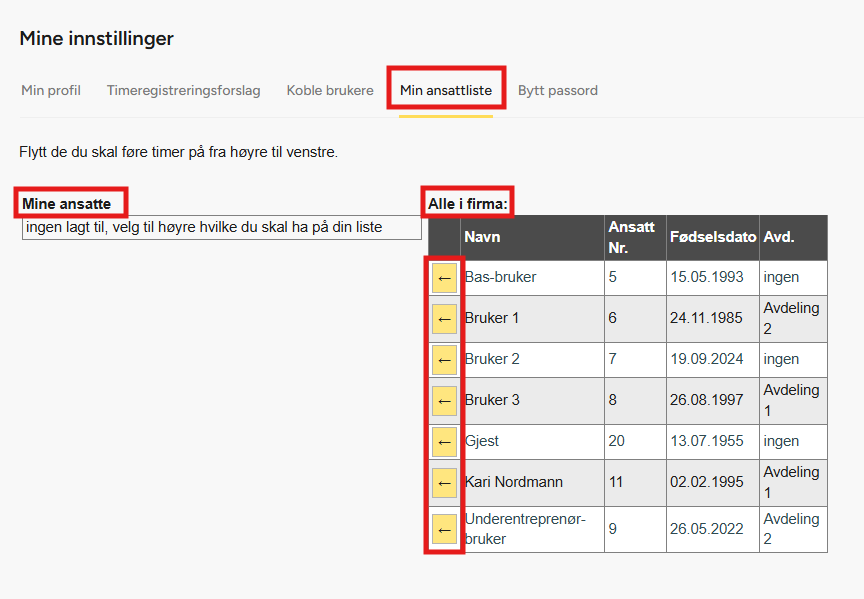Click the empty Mine ansatte list box
Image resolution: width=864 pixels, height=599 pixels.
(221, 228)
